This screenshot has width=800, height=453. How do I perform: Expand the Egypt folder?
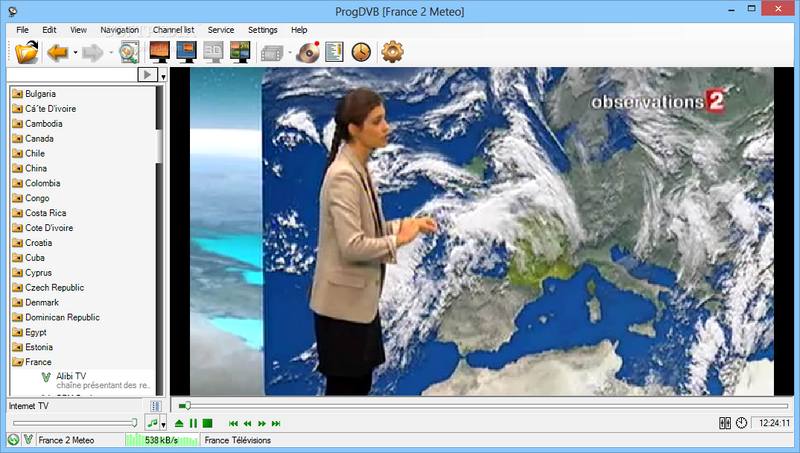pos(18,333)
